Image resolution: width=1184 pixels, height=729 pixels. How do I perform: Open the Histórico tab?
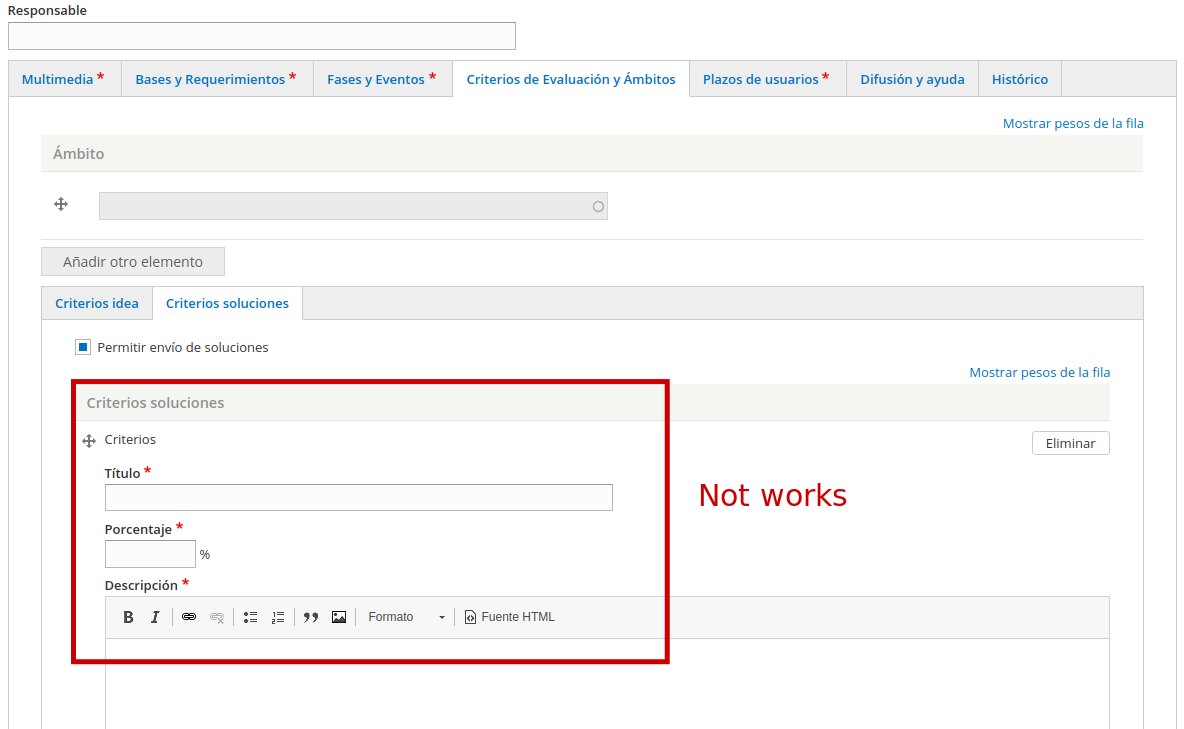[1019, 77]
